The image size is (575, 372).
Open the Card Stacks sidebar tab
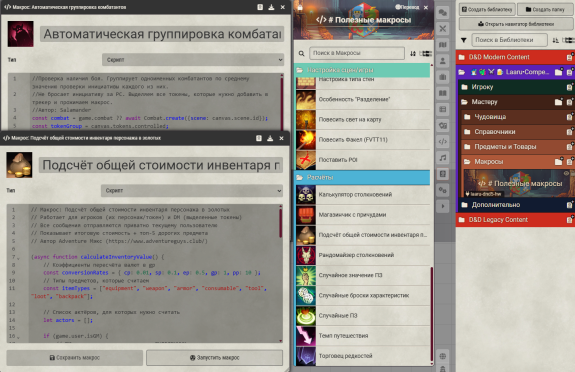pyautogui.click(x=443, y=125)
